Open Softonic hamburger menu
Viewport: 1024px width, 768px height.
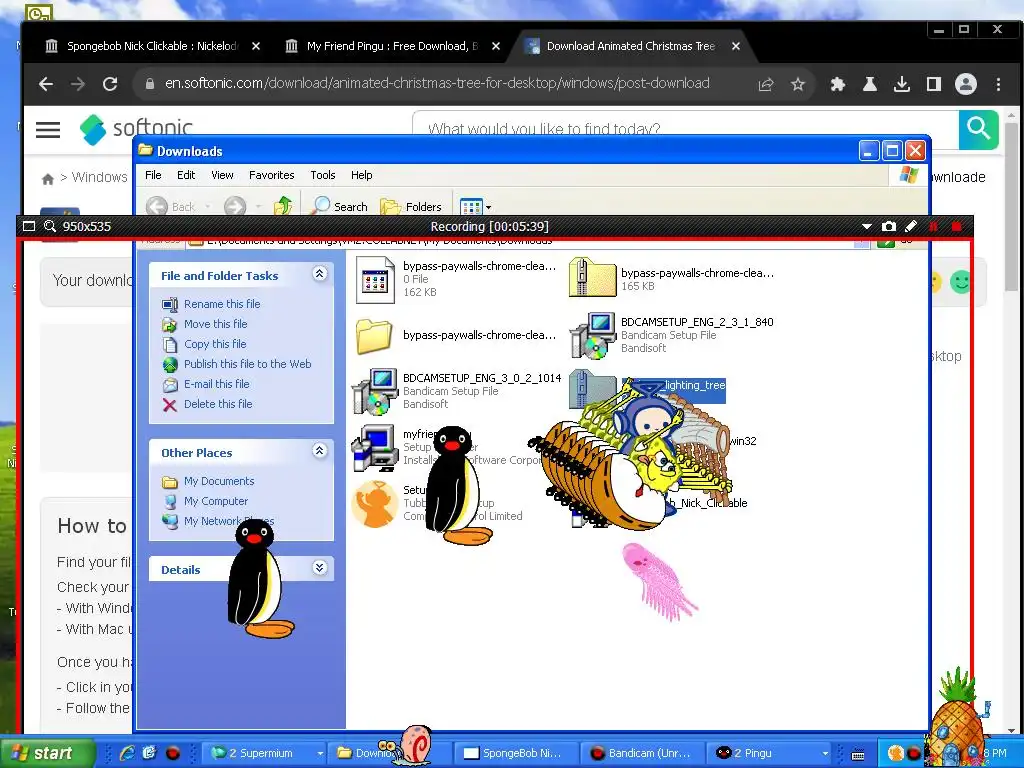tap(48, 130)
